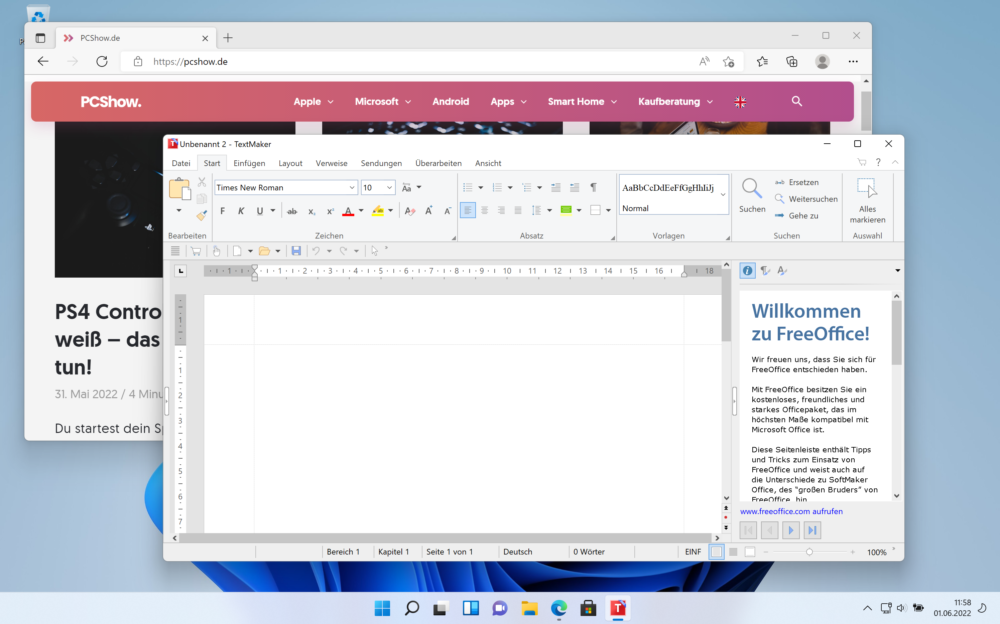This screenshot has width=1000, height=624.
Task: Click the PCShow logo in the website header
Action: pos(111,102)
